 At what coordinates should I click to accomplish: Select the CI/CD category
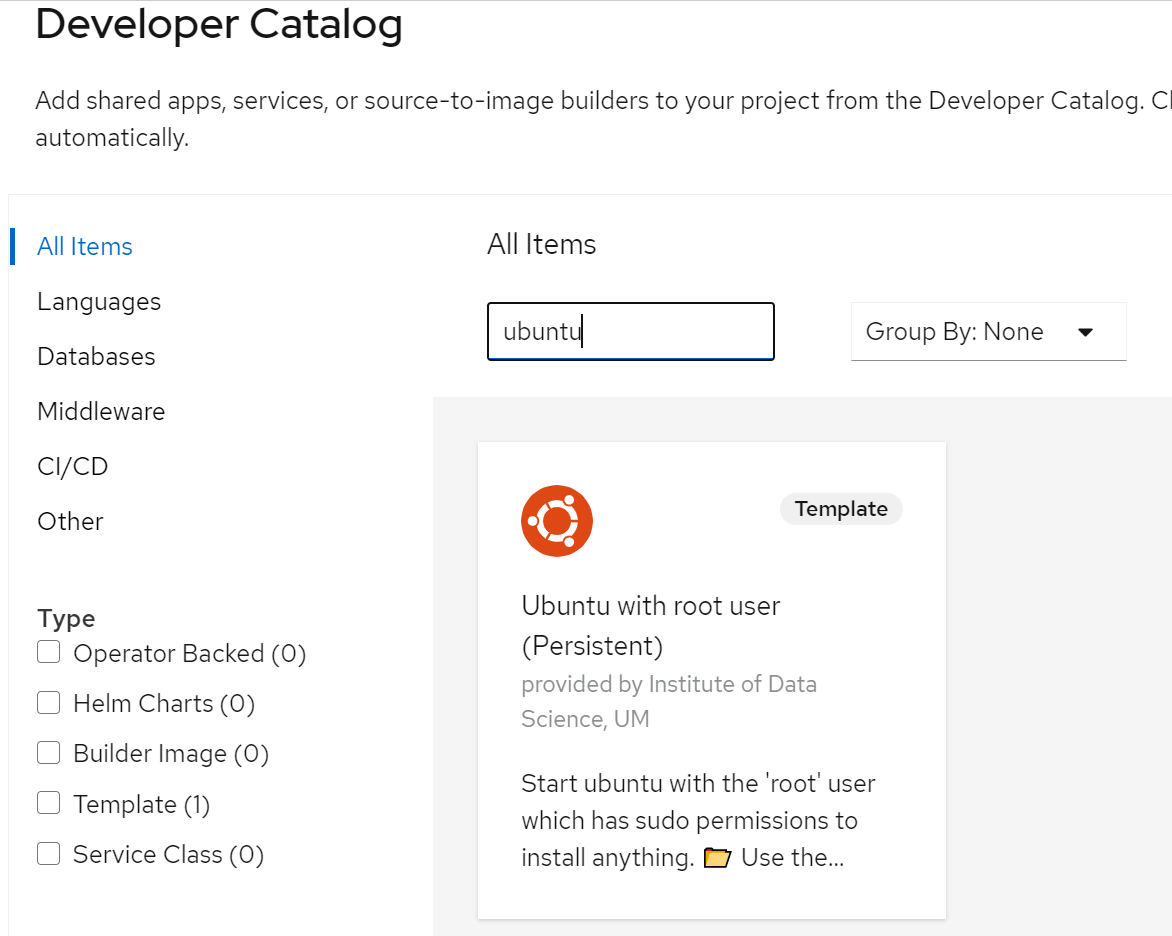[73, 467]
